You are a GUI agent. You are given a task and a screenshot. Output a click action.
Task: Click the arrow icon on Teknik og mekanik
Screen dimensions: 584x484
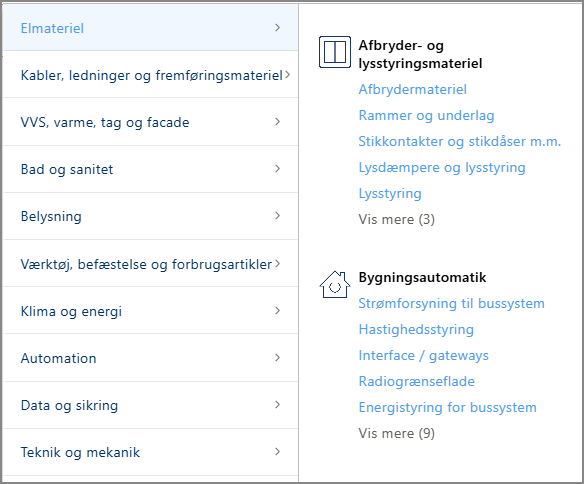point(277,452)
